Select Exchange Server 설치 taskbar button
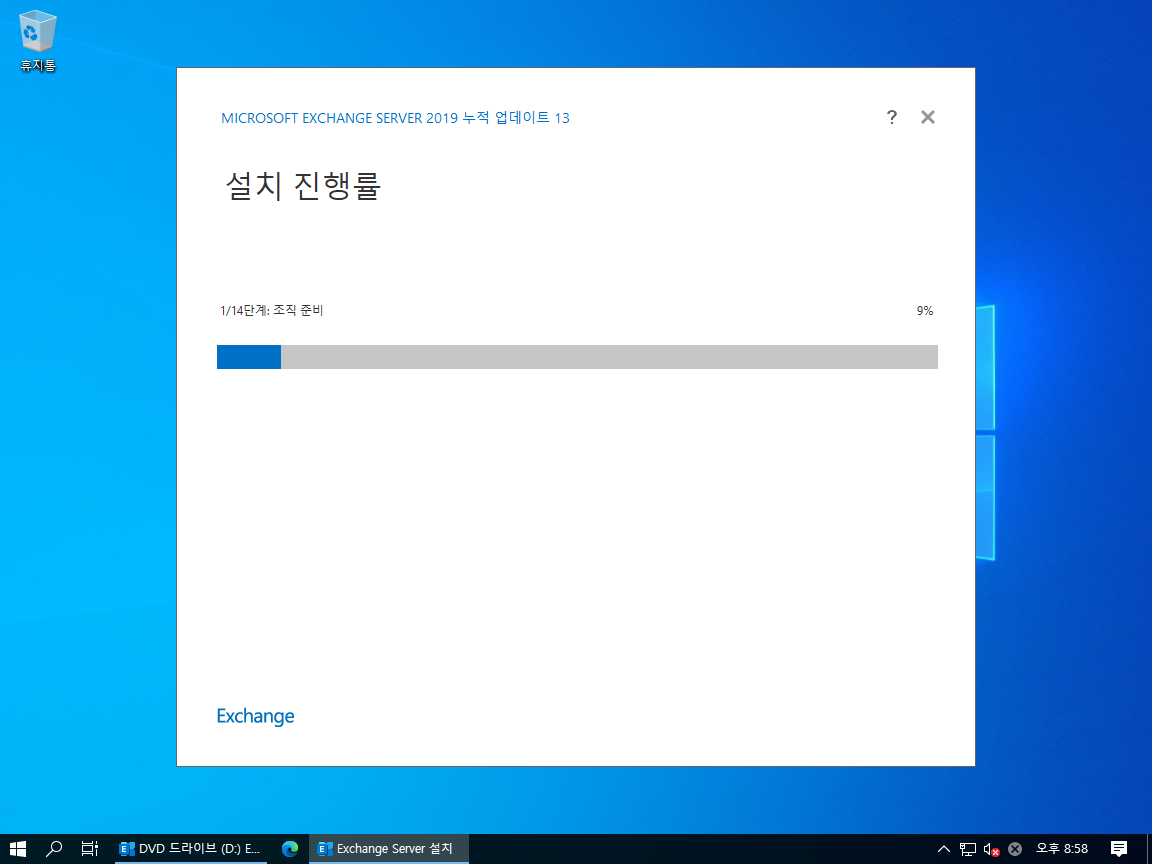Viewport: 1152px width, 864px height. pyautogui.click(x=389, y=849)
